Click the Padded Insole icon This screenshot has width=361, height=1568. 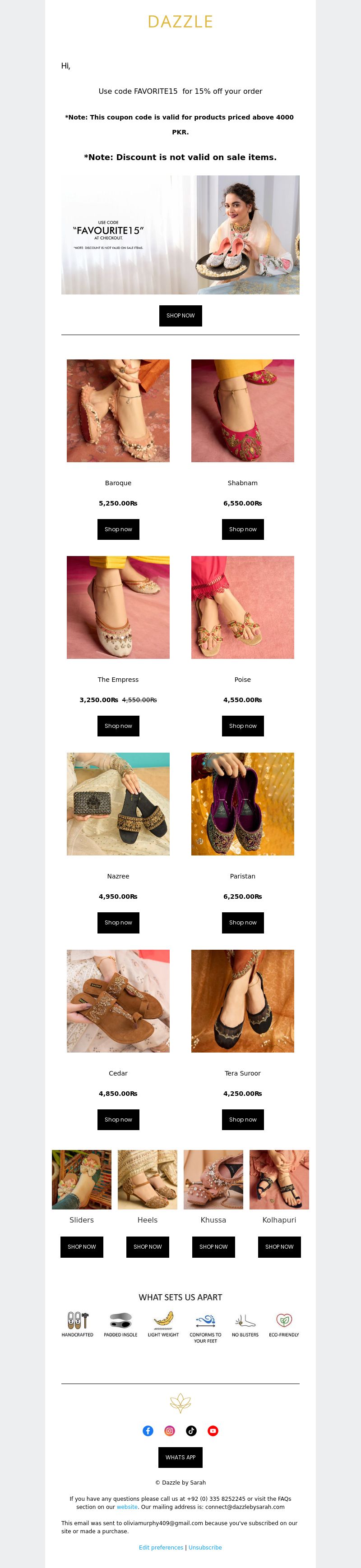(120, 1320)
